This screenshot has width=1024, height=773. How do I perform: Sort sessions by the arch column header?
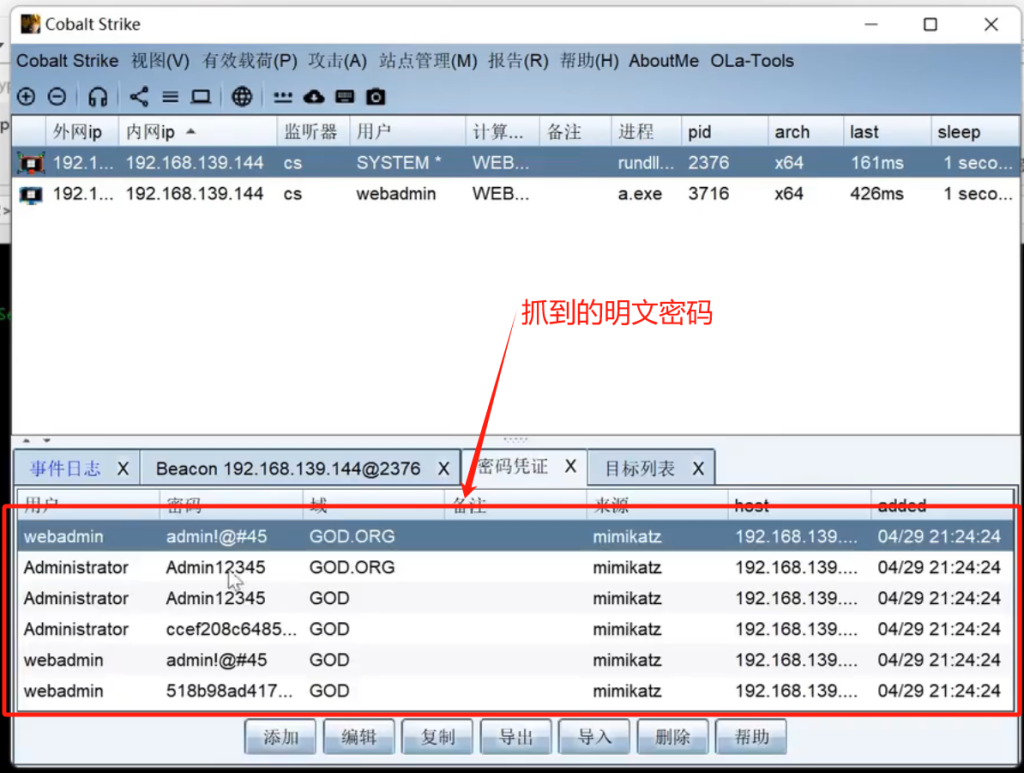(x=806, y=132)
